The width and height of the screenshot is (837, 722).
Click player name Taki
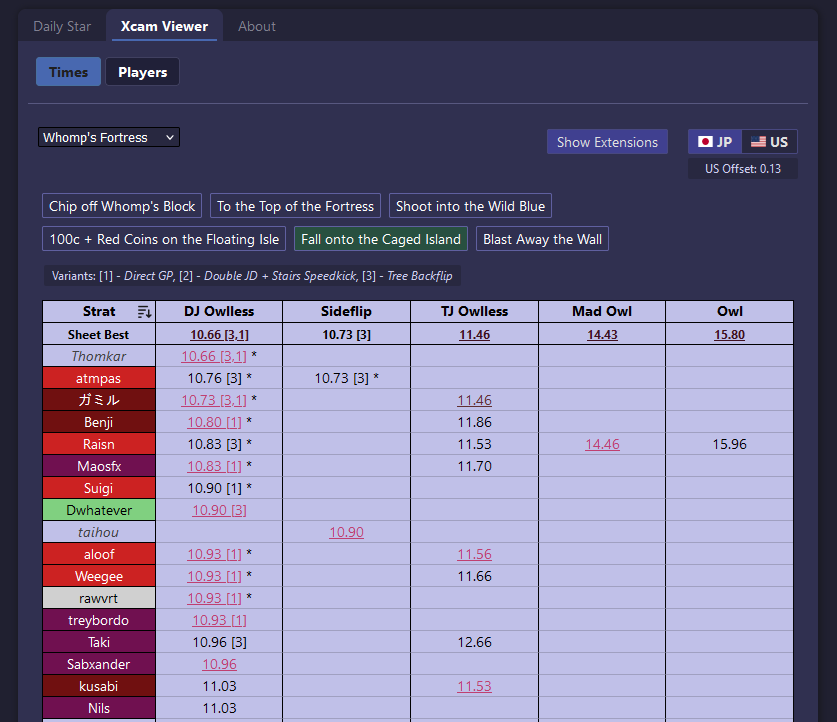click(x=99, y=642)
